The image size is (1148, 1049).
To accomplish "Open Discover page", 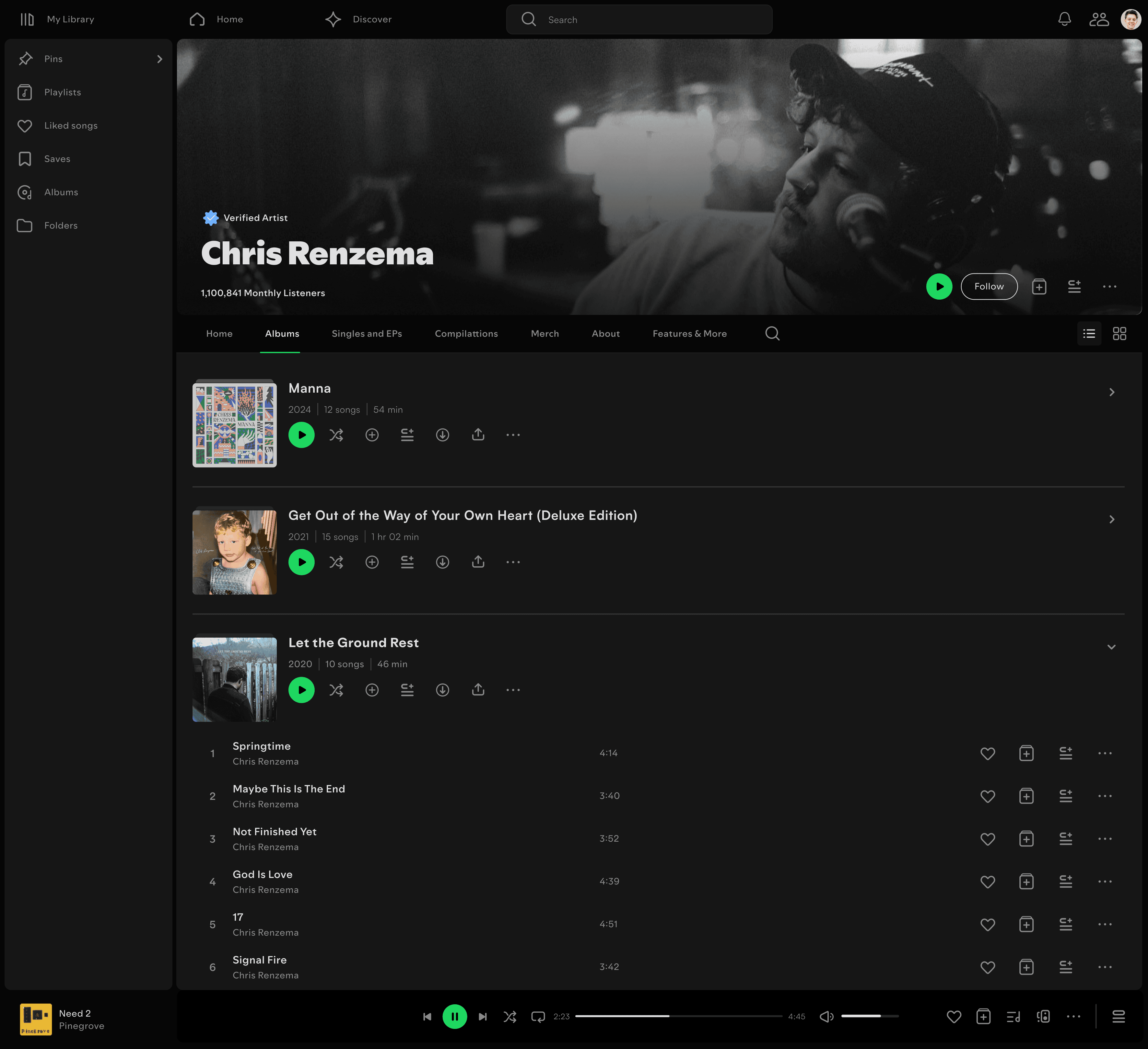I will click(358, 19).
